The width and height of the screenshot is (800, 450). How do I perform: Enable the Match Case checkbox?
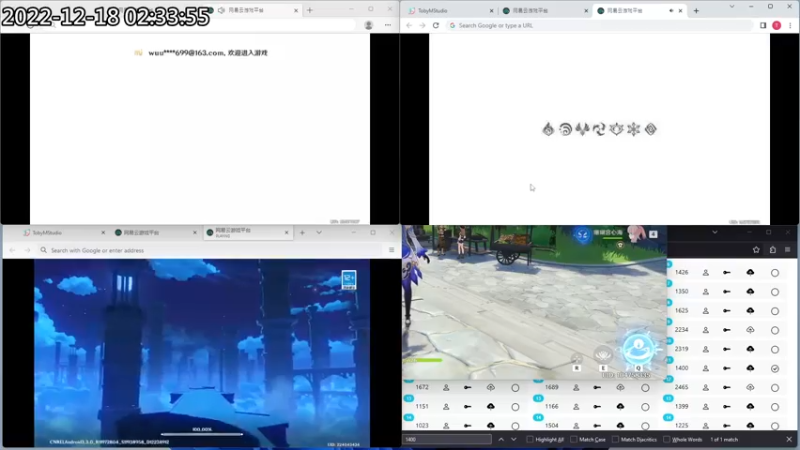tap(573, 439)
